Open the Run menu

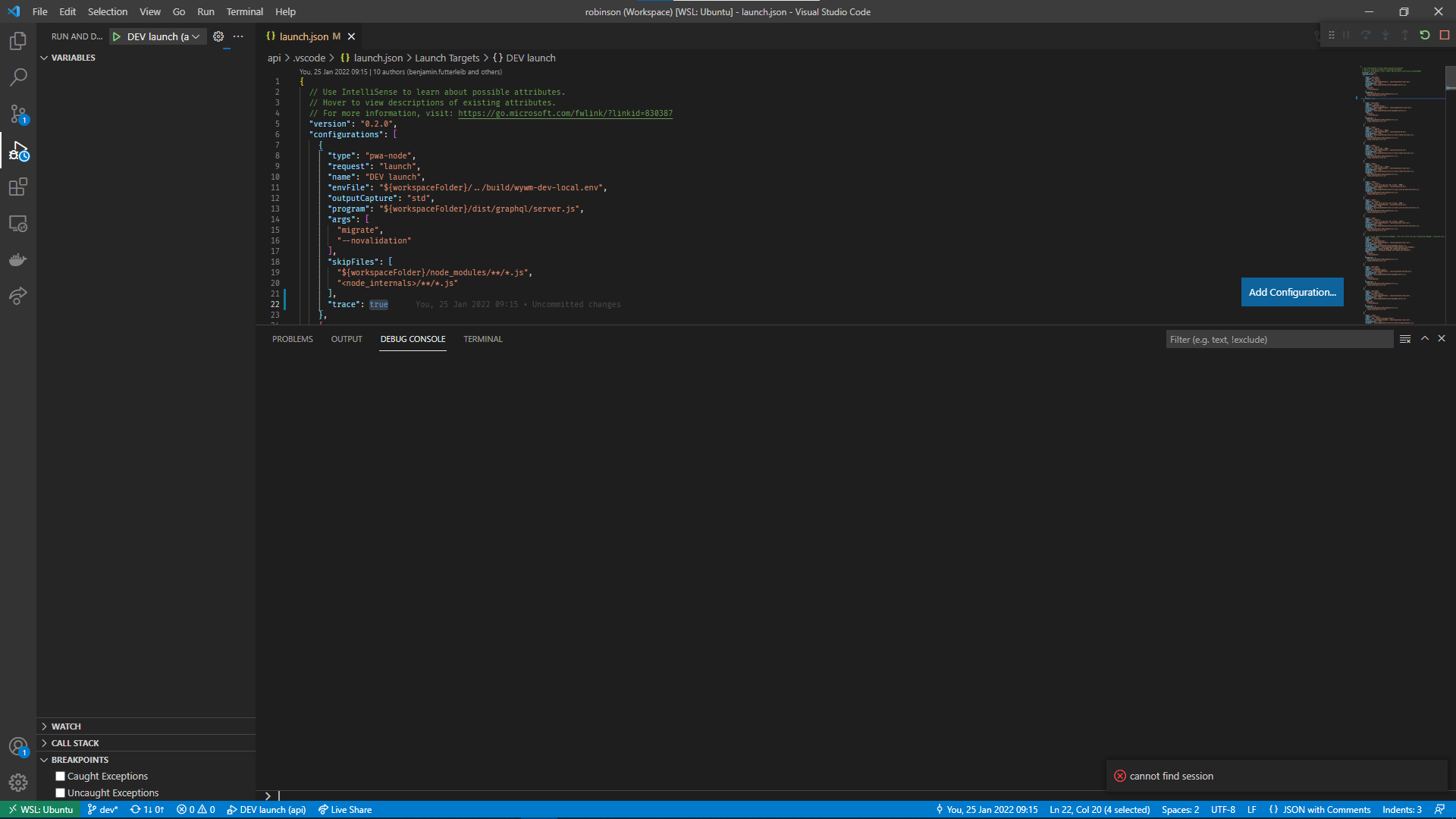point(206,11)
